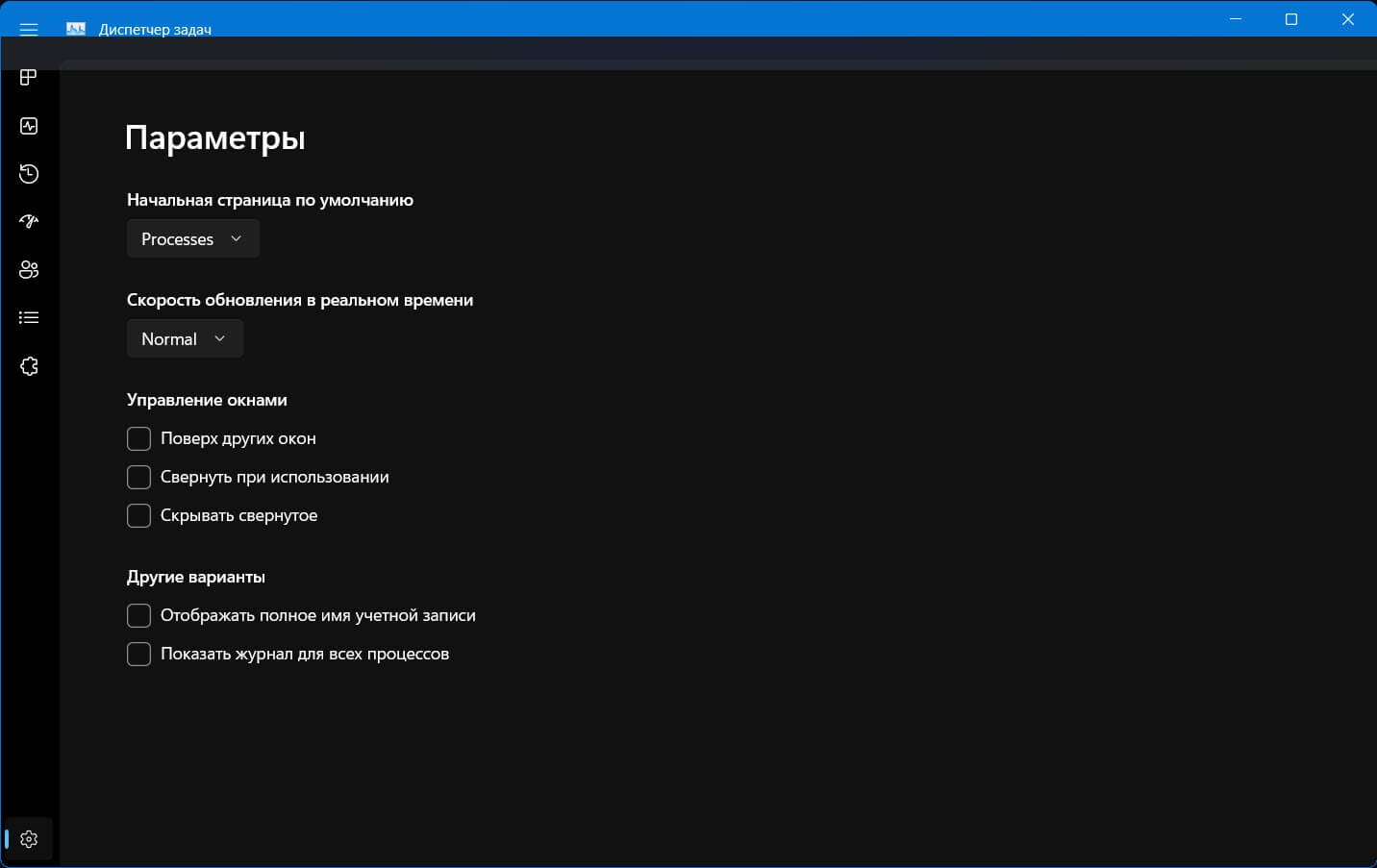
Task: Open the hamburger navigation menu
Action: (29, 30)
